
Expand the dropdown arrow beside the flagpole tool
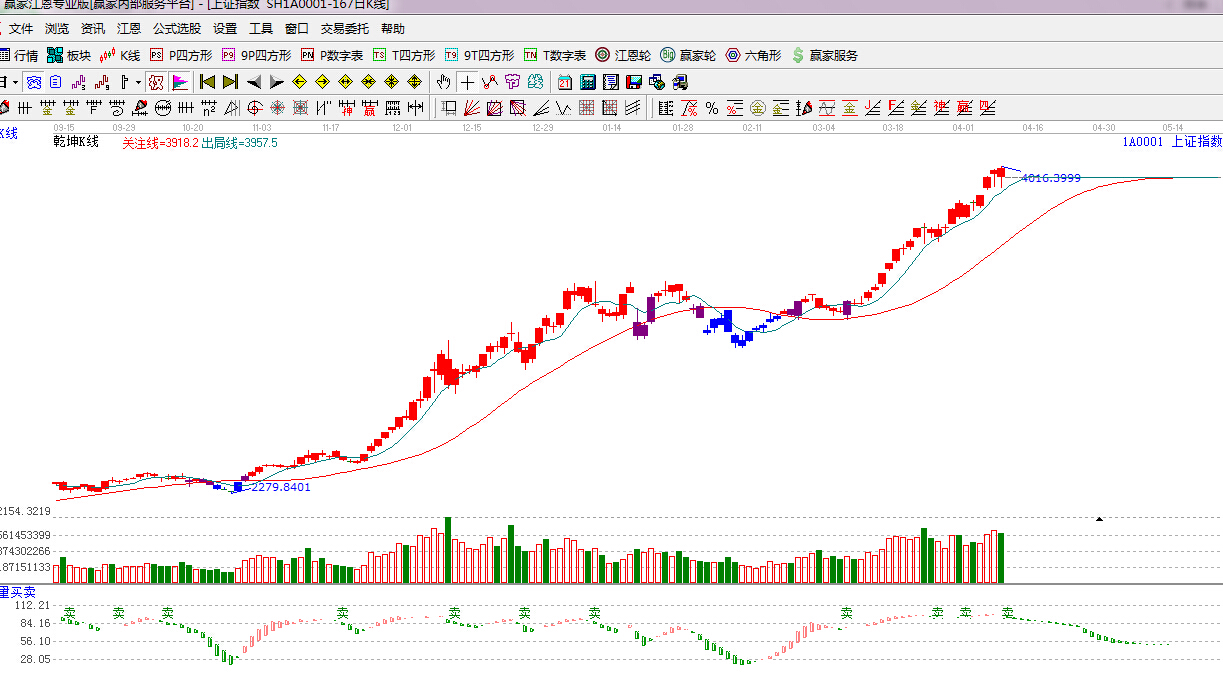(136, 82)
